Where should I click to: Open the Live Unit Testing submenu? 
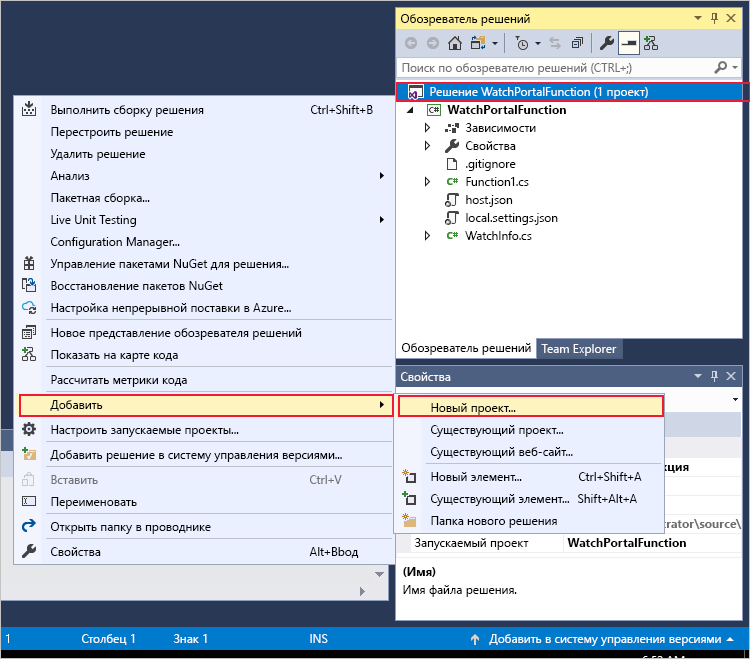coord(206,220)
